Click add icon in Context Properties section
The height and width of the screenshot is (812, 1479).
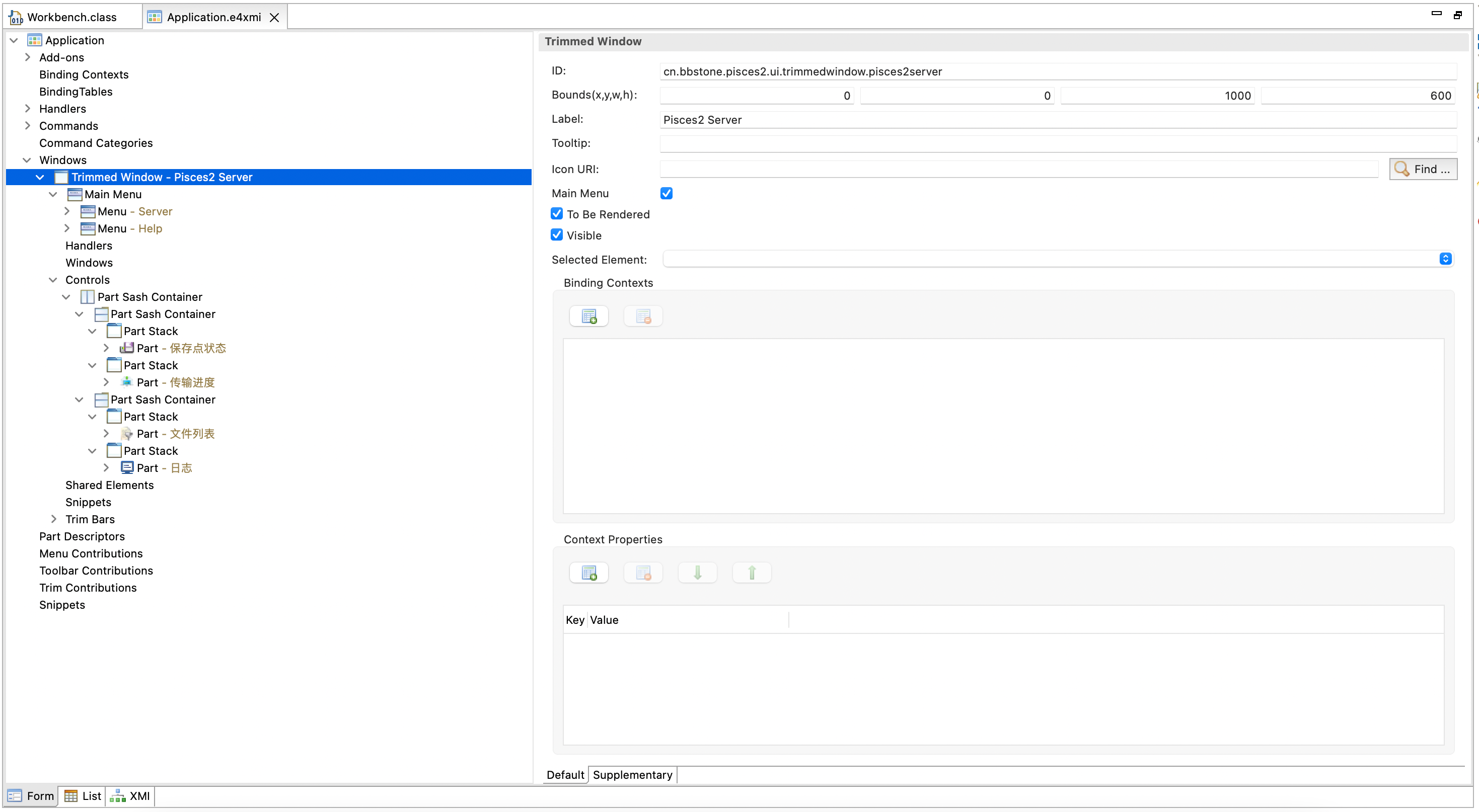point(588,573)
